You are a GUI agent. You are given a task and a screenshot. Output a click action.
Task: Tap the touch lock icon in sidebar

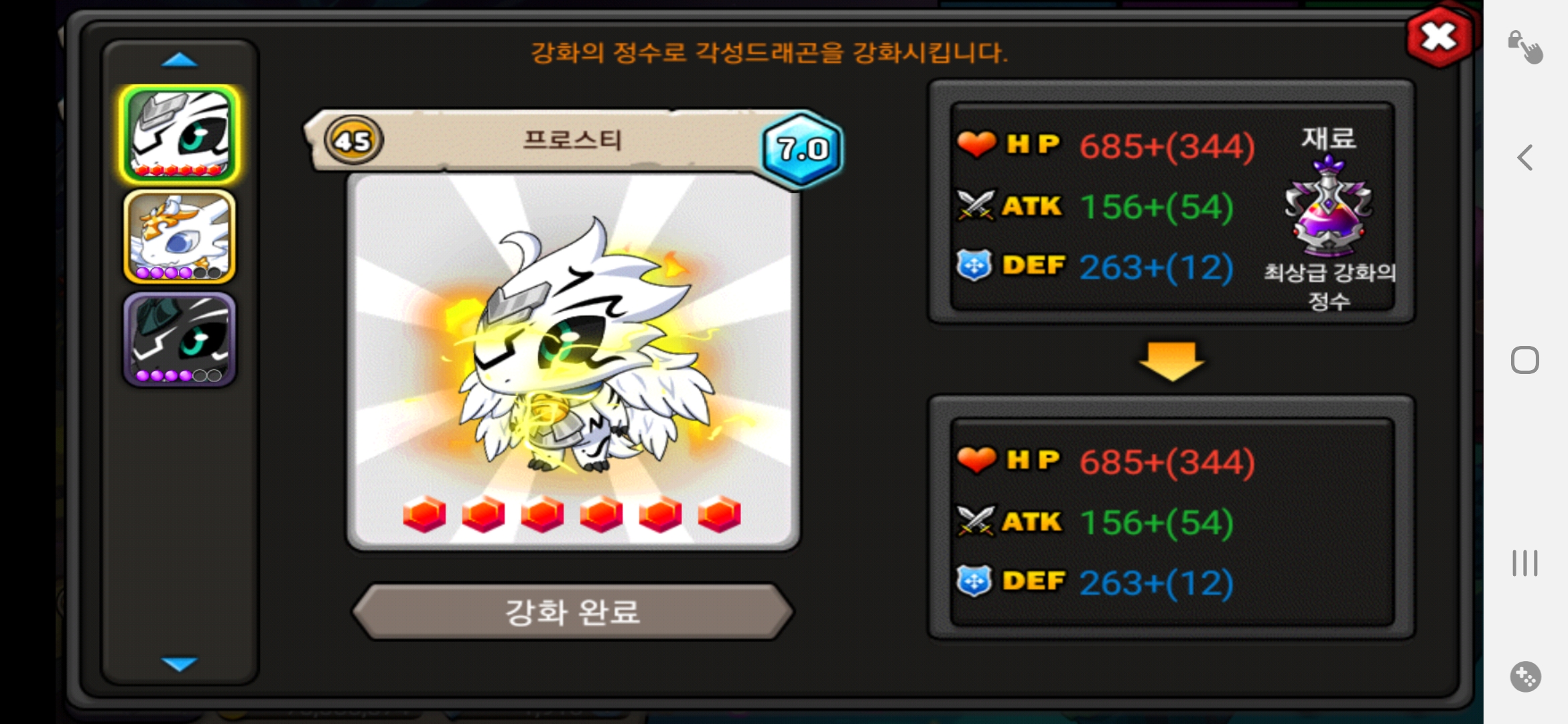pos(1525,47)
